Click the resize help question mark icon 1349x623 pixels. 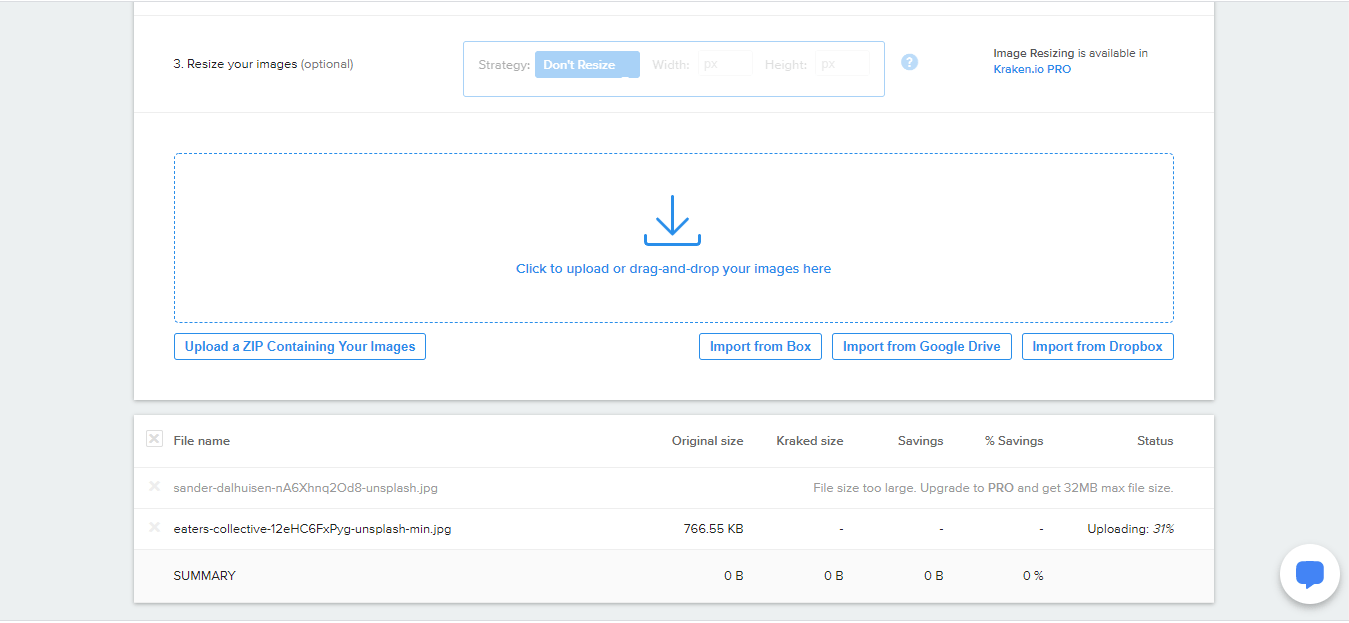(x=909, y=62)
